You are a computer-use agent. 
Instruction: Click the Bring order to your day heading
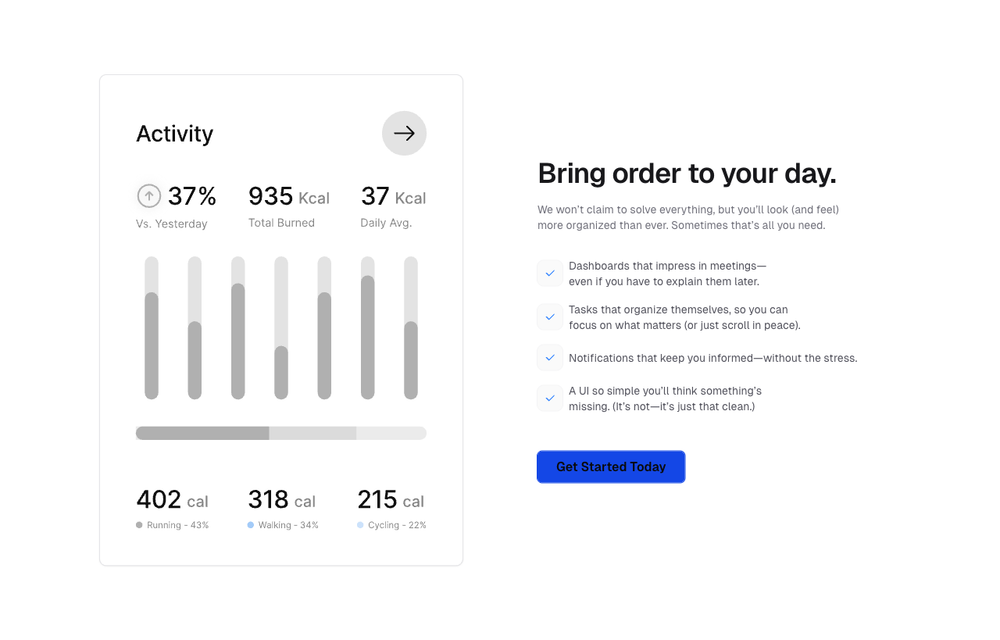click(x=687, y=174)
